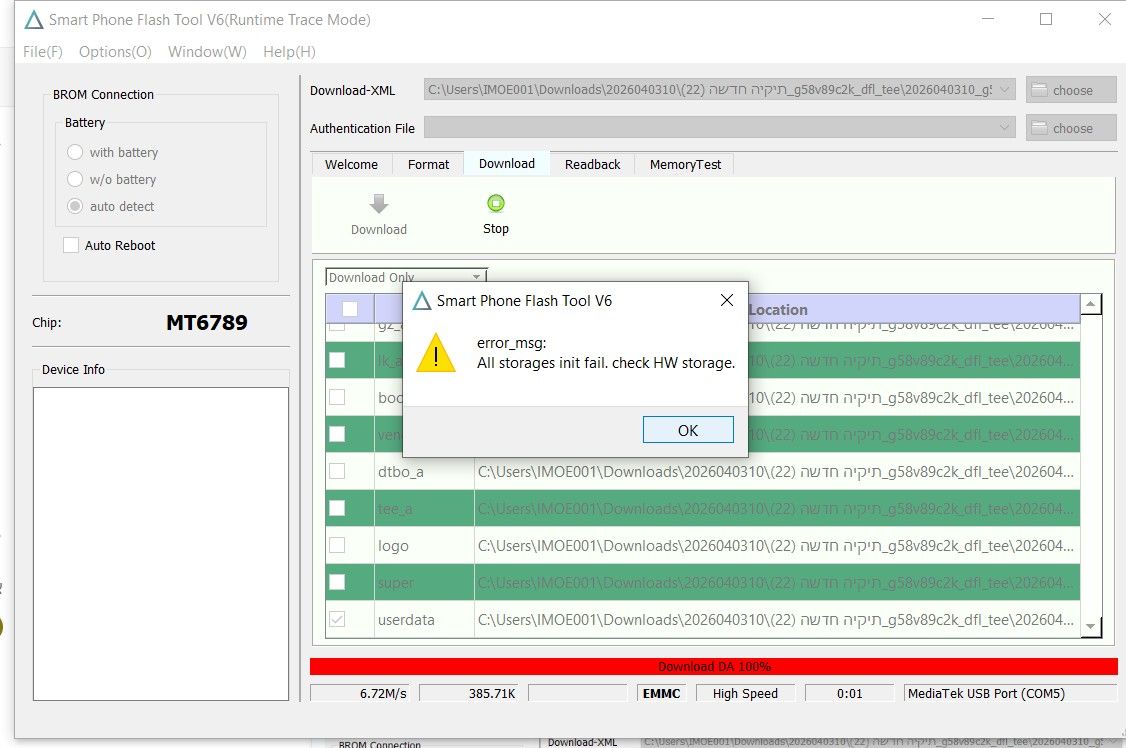This screenshot has height=748, width=1126.
Task: Open the Download Only mode dropdown
Action: tap(406, 277)
